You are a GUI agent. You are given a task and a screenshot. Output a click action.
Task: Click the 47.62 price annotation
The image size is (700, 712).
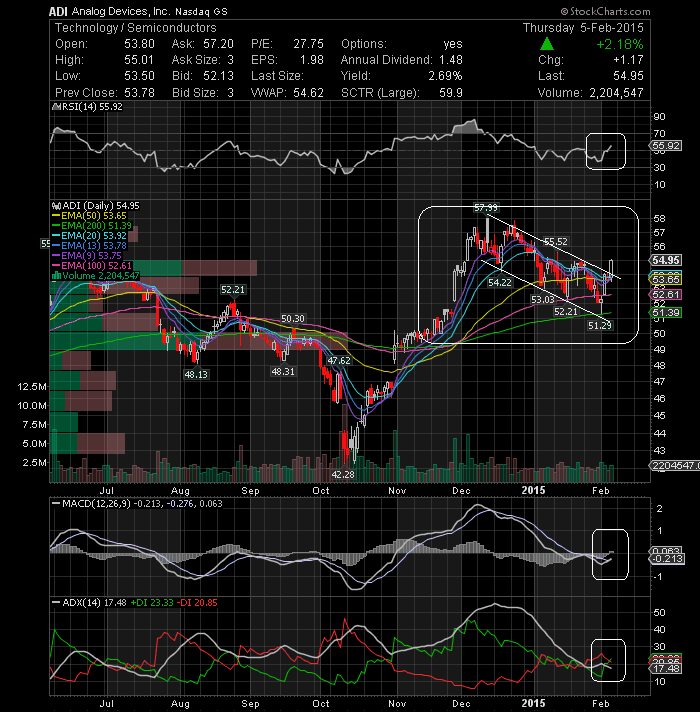coord(339,361)
